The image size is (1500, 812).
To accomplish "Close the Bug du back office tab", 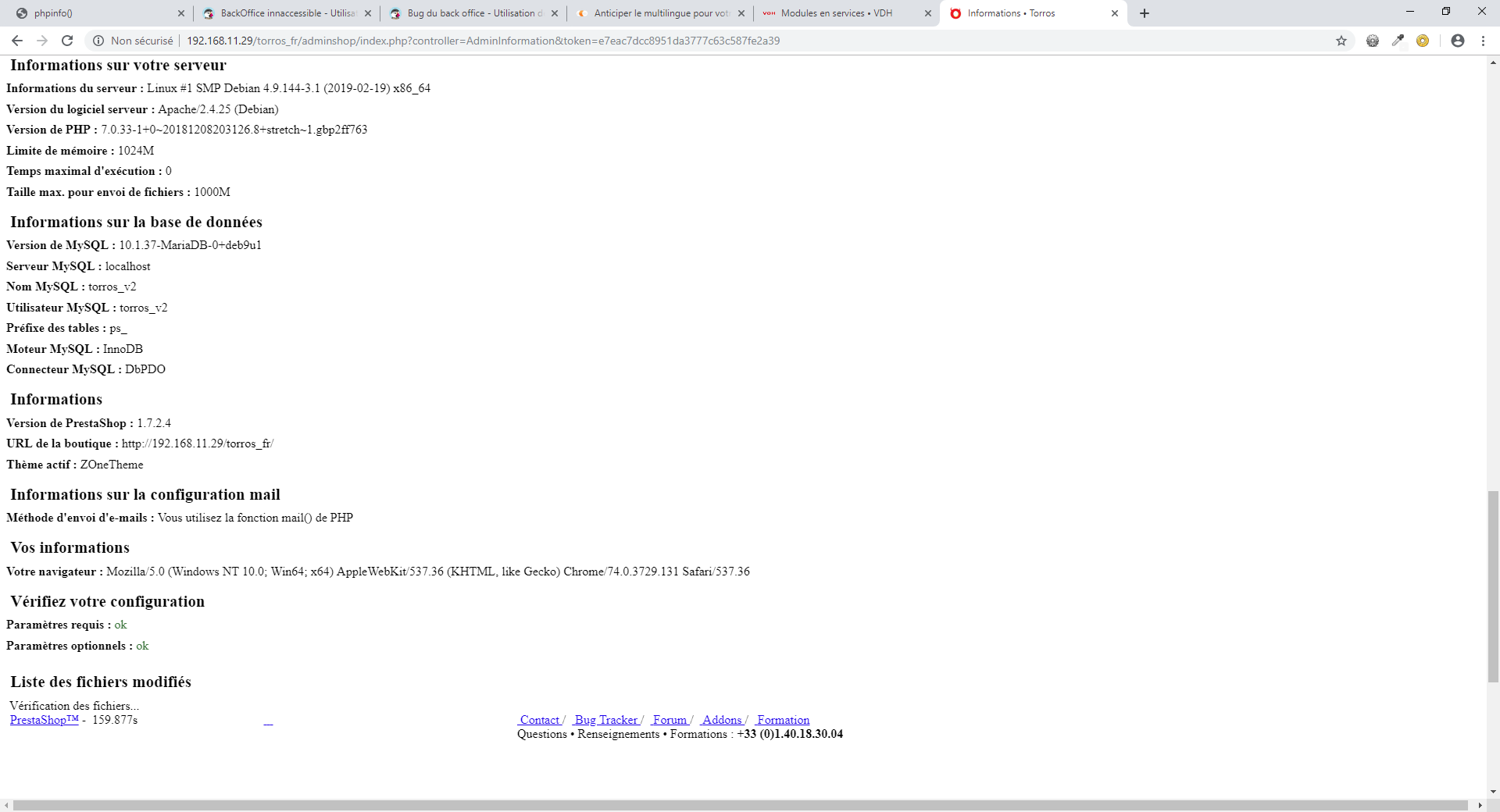I will pyautogui.click(x=555, y=13).
